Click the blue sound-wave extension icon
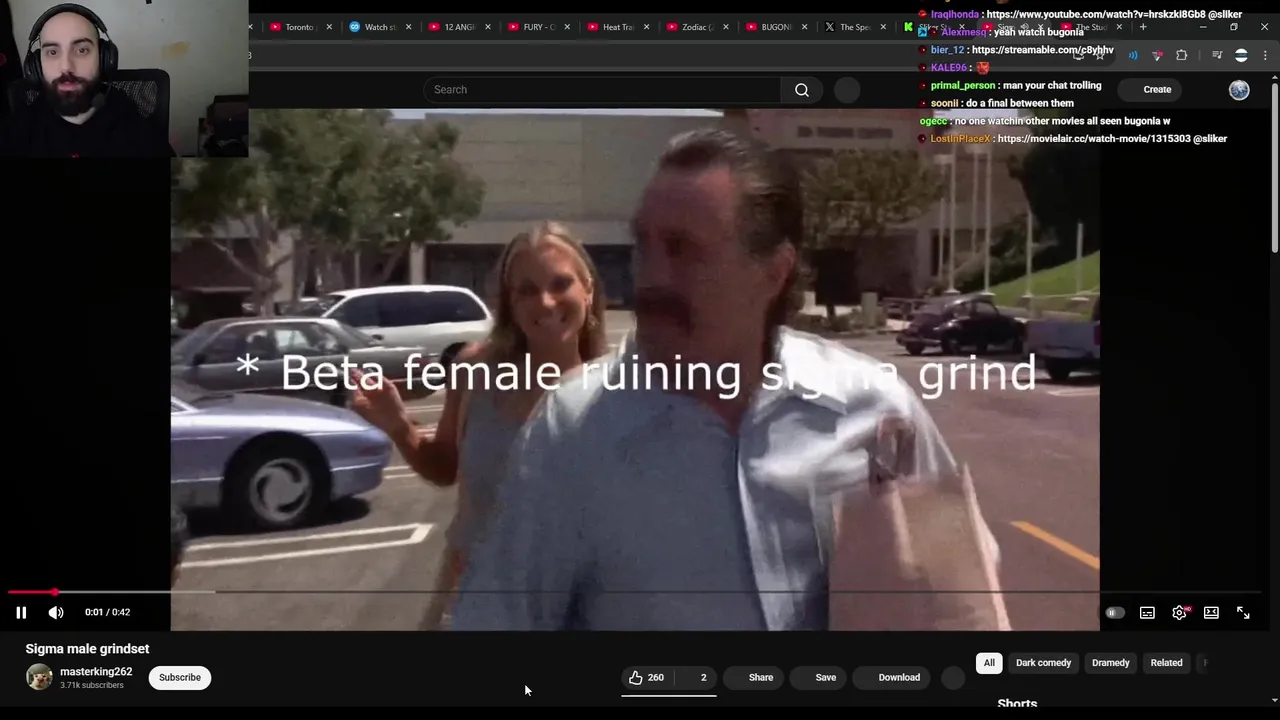1280x720 pixels. 1133,55
